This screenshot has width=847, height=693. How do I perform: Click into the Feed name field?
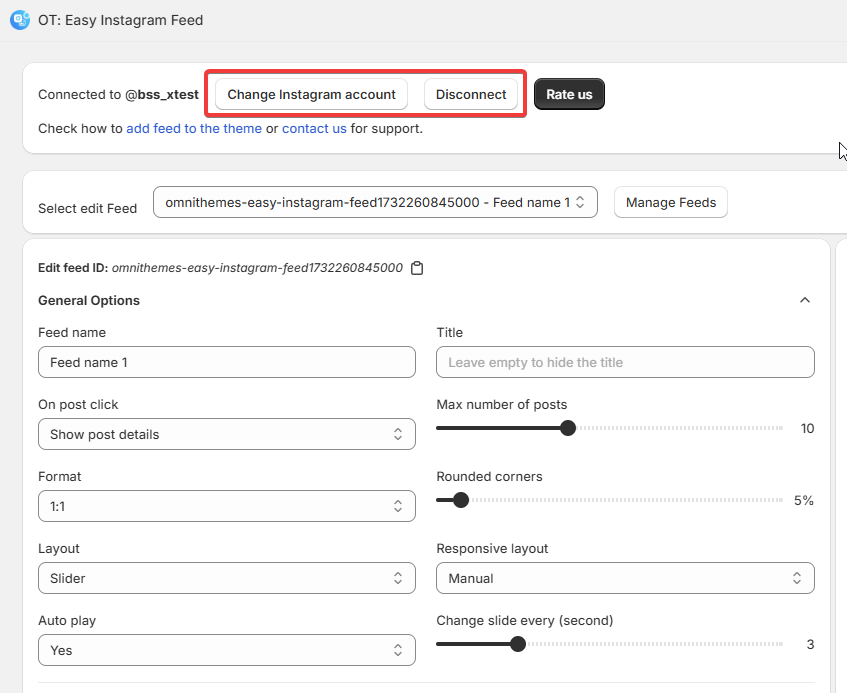tap(226, 362)
